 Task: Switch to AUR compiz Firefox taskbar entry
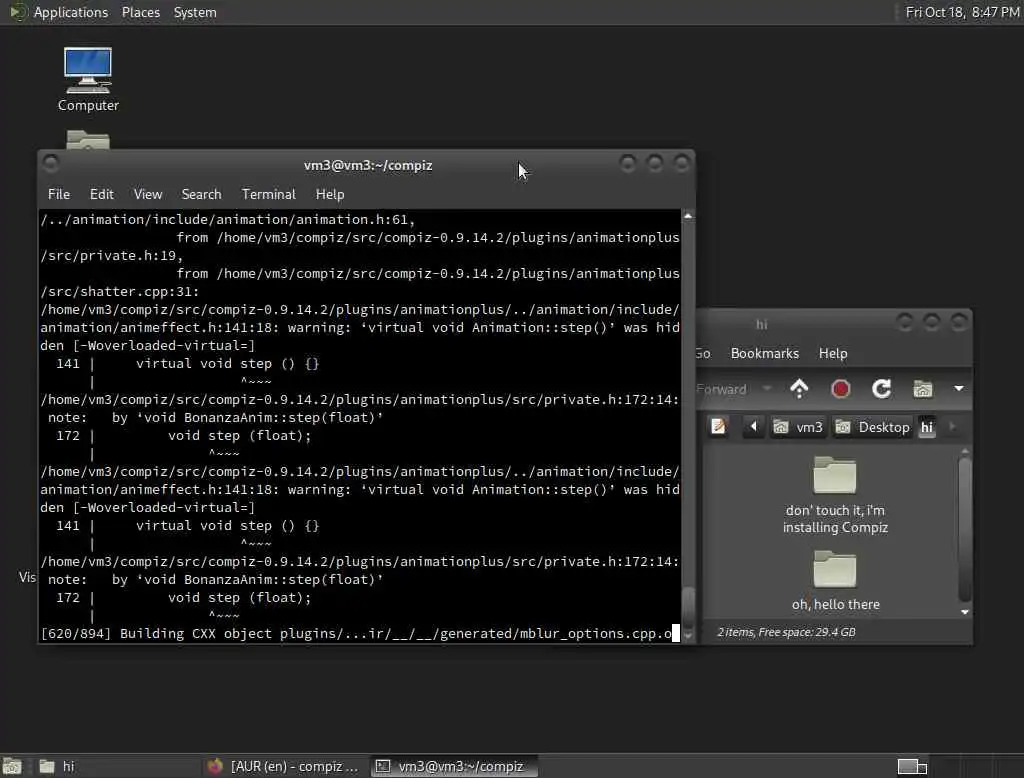pyautogui.click(x=285, y=766)
